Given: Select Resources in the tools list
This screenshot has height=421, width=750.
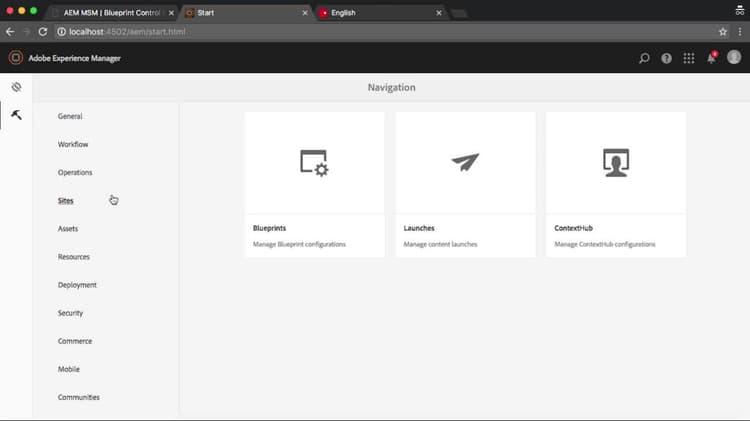Looking at the screenshot, I should (x=74, y=257).
